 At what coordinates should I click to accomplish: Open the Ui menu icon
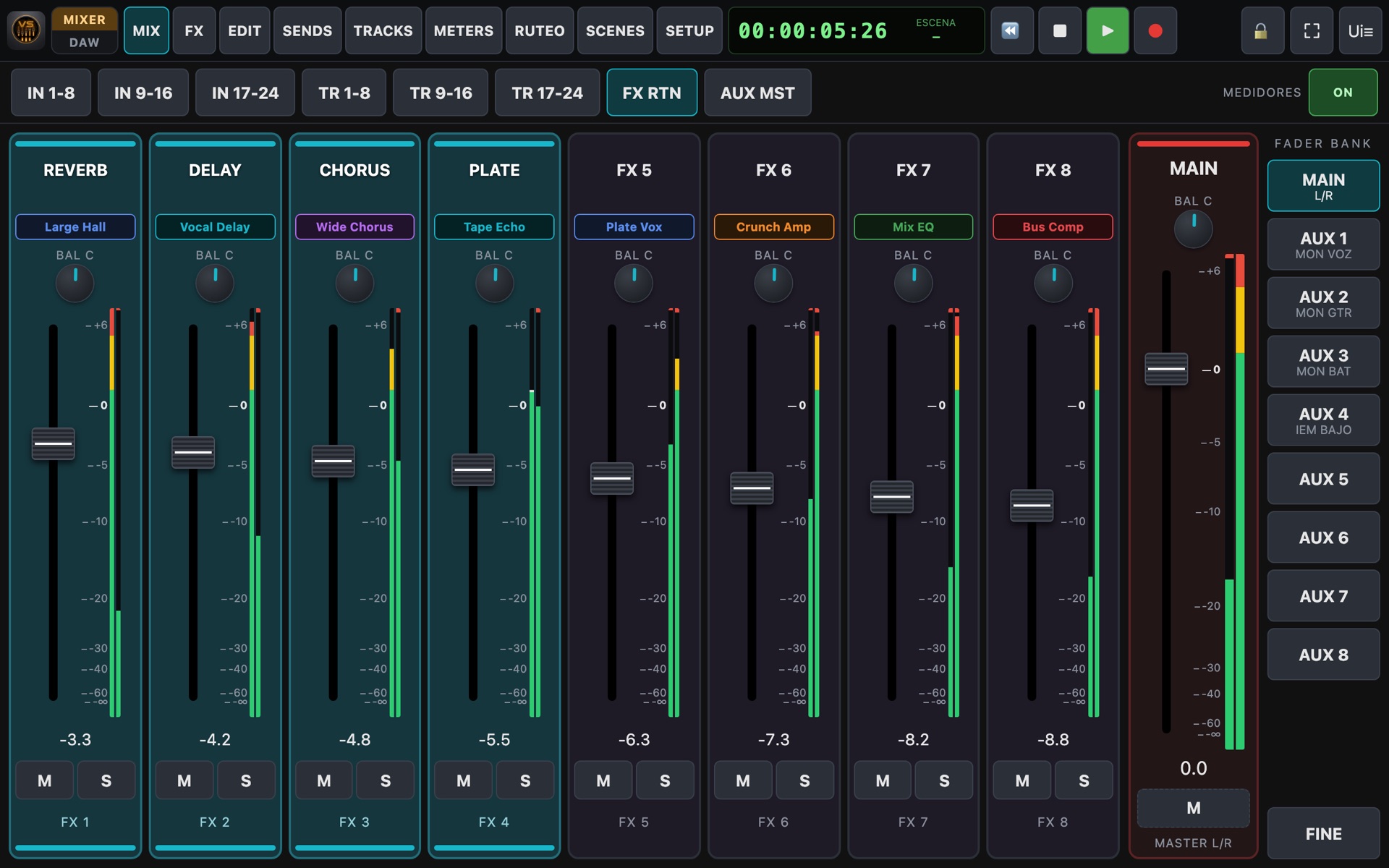[x=1360, y=30]
